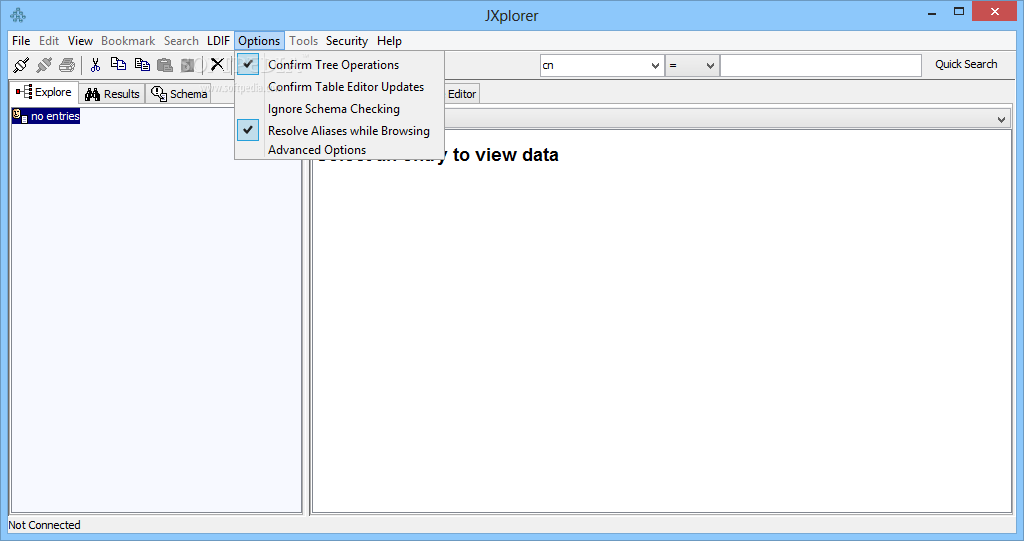
Task: Open the Security menu
Action: pos(347,41)
